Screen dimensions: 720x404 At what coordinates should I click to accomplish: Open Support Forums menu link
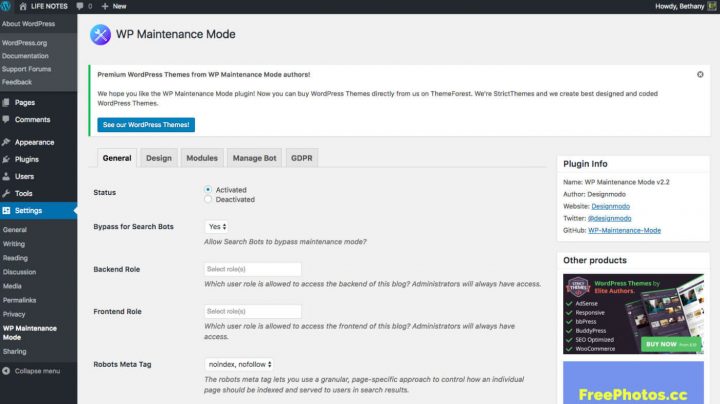[27, 69]
